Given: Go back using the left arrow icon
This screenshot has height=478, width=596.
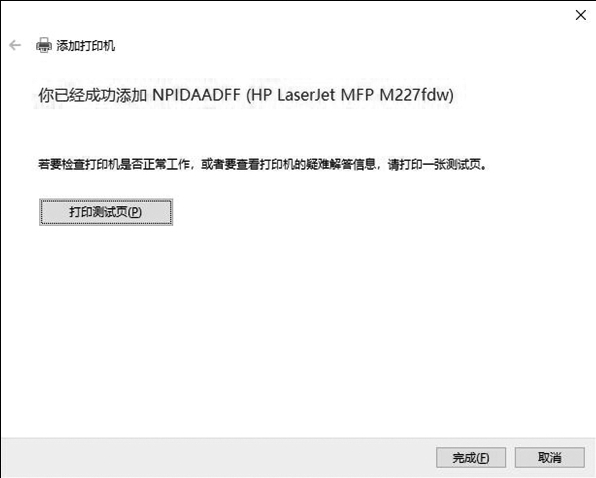Looking at the screenshot, I should click(15, 45).
